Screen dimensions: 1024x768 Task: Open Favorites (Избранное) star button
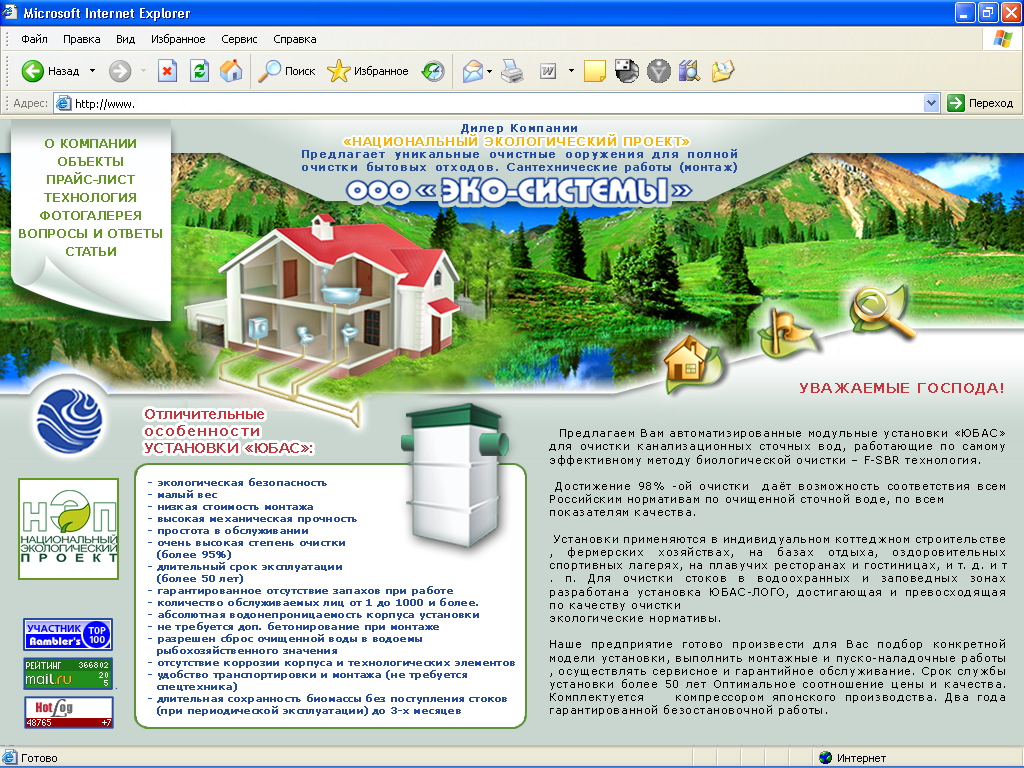368,71
